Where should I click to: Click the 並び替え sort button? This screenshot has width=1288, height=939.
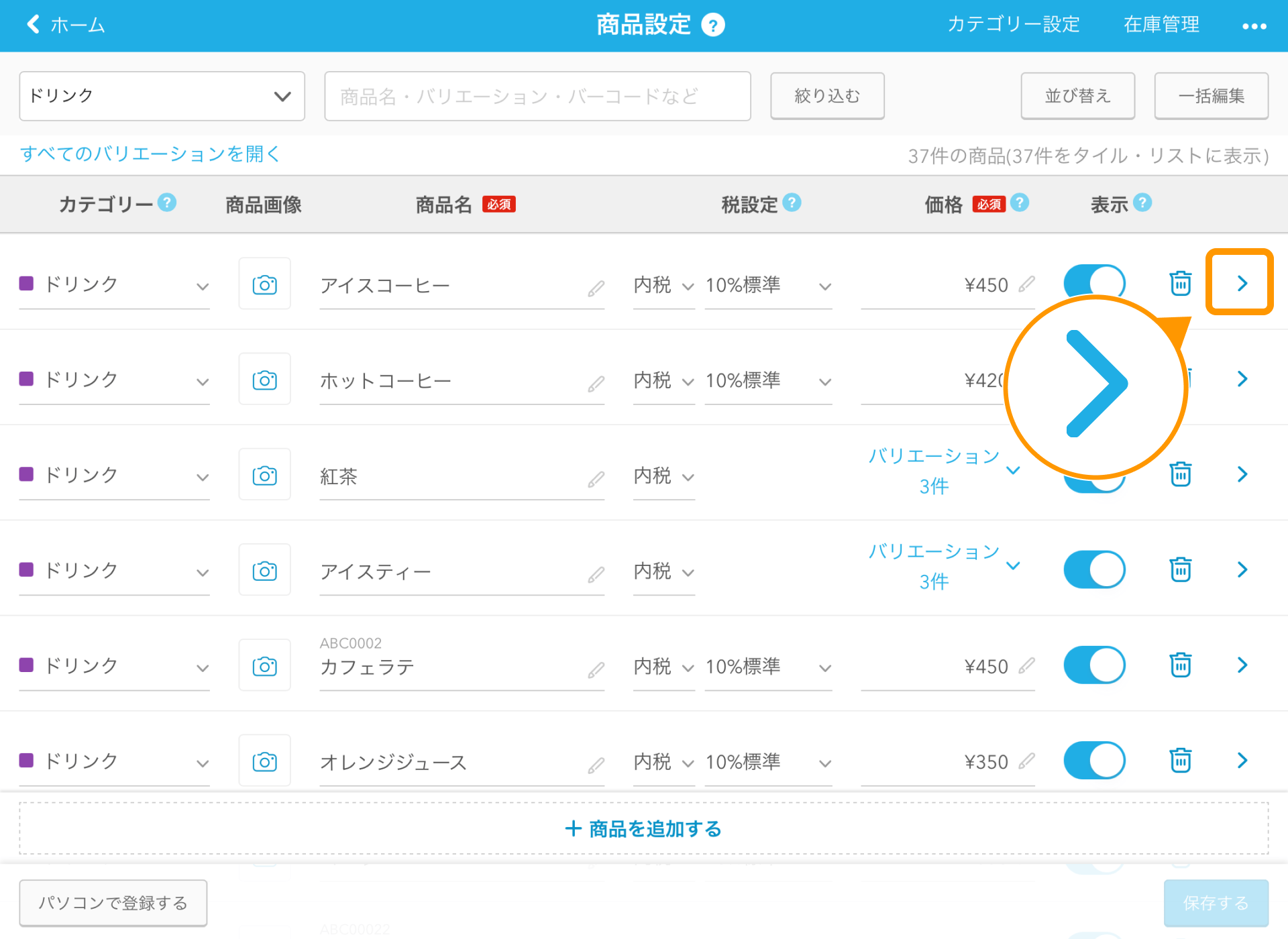(x=1078, y=96)
